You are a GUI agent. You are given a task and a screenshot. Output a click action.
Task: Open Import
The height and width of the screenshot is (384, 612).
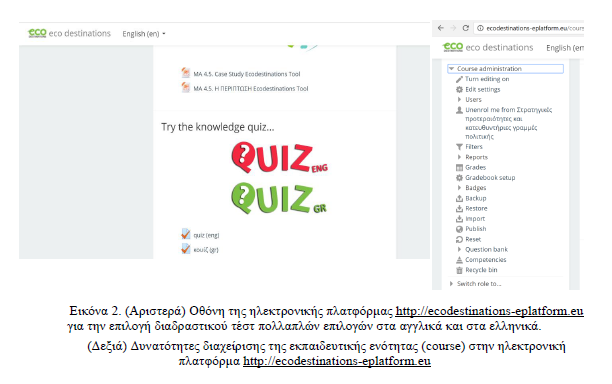point(475,219)
